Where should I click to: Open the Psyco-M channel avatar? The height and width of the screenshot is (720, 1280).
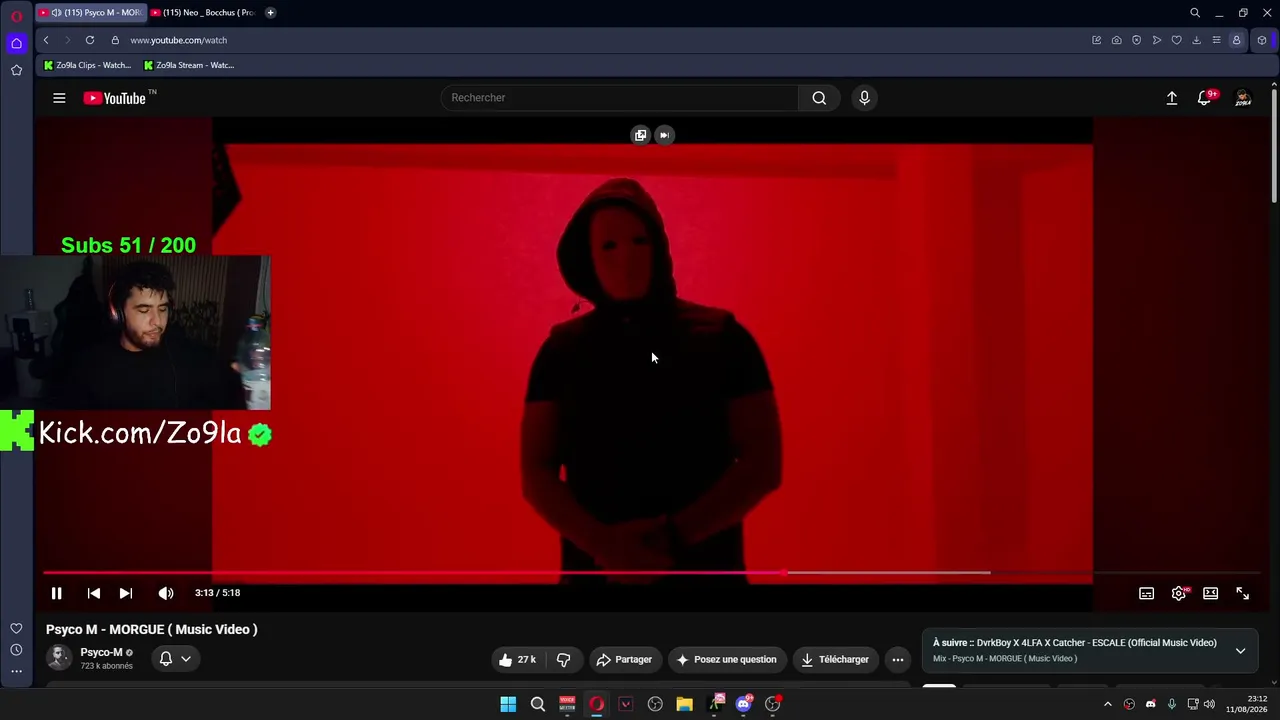(x=59, y=658)
